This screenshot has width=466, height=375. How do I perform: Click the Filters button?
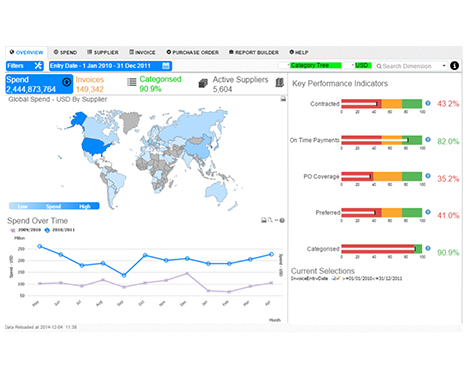[x=25, y=66]
